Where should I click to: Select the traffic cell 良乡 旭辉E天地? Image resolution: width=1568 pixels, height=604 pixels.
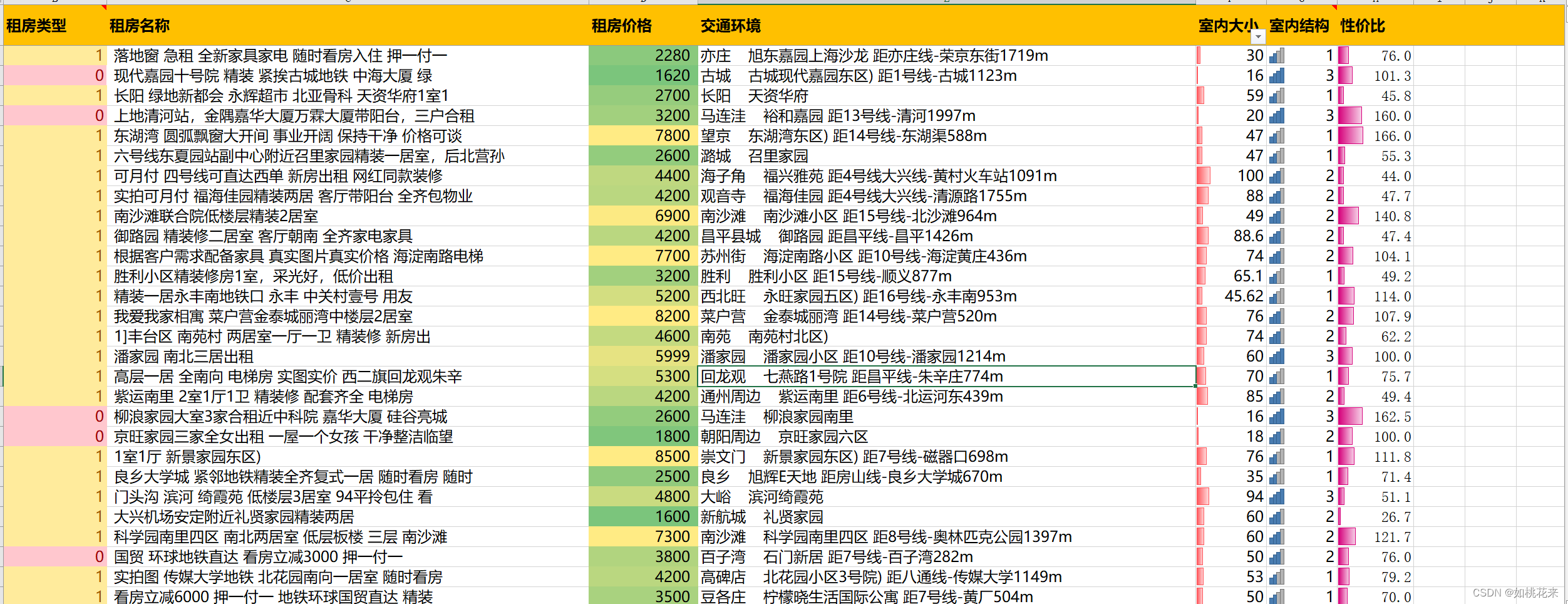point(947,477)
